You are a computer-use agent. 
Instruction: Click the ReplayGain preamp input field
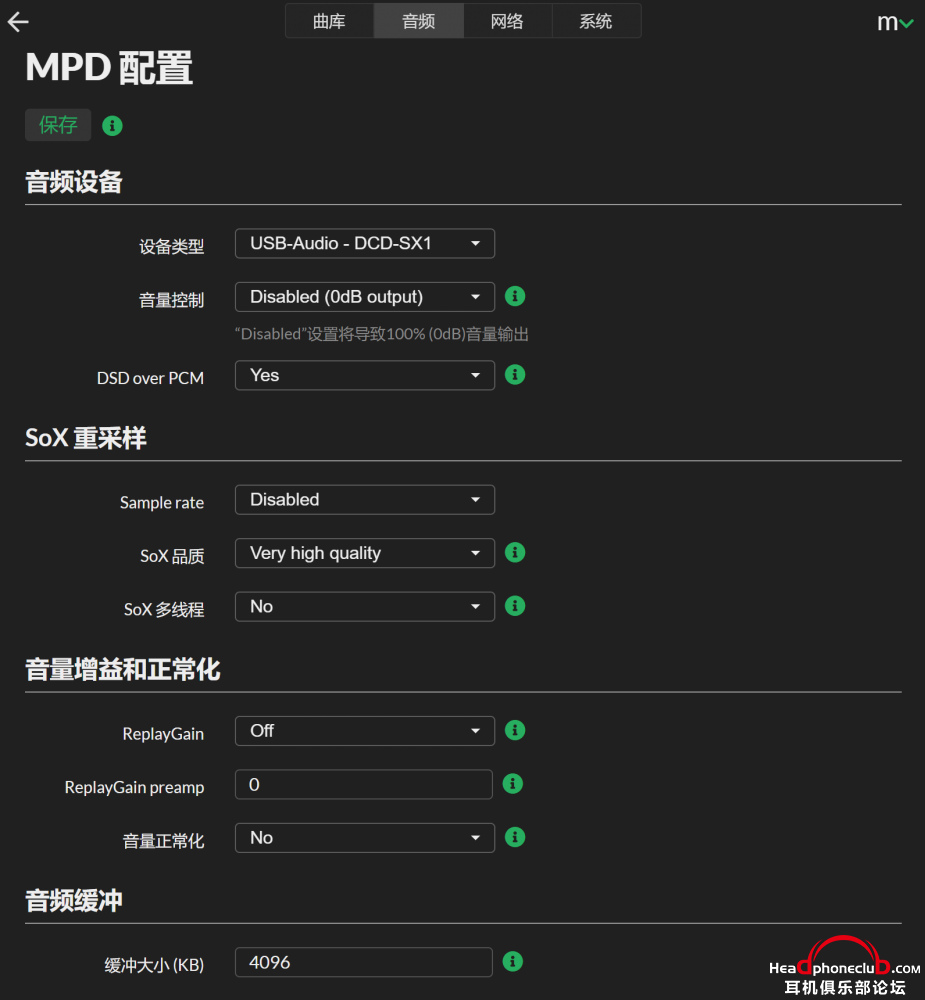[x=364, y=784]
